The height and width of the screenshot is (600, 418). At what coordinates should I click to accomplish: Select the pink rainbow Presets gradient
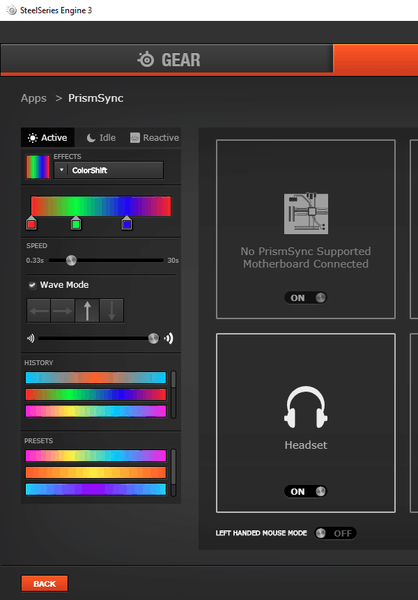[96, 456]
